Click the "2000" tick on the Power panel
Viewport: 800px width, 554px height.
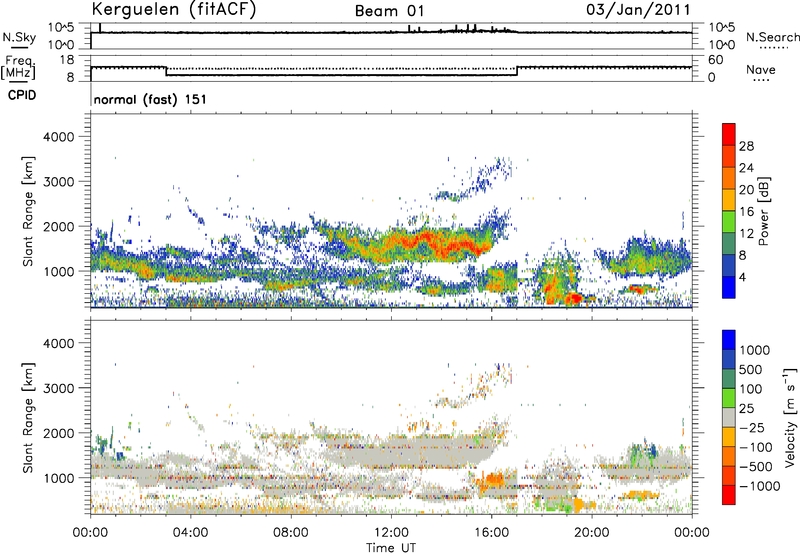[58, 226]
